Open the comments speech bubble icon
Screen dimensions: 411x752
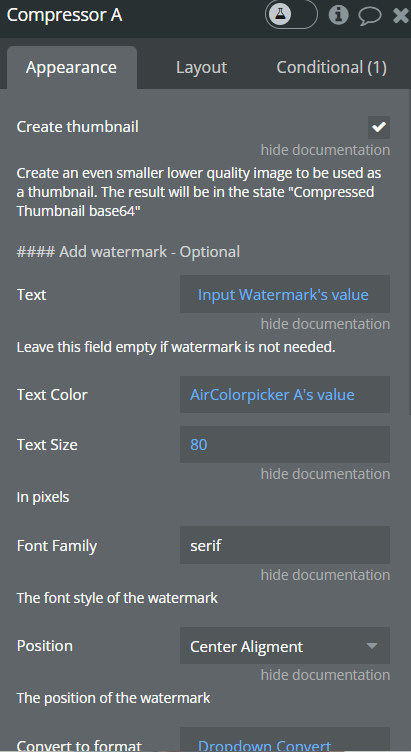click(x=370, y=16)
